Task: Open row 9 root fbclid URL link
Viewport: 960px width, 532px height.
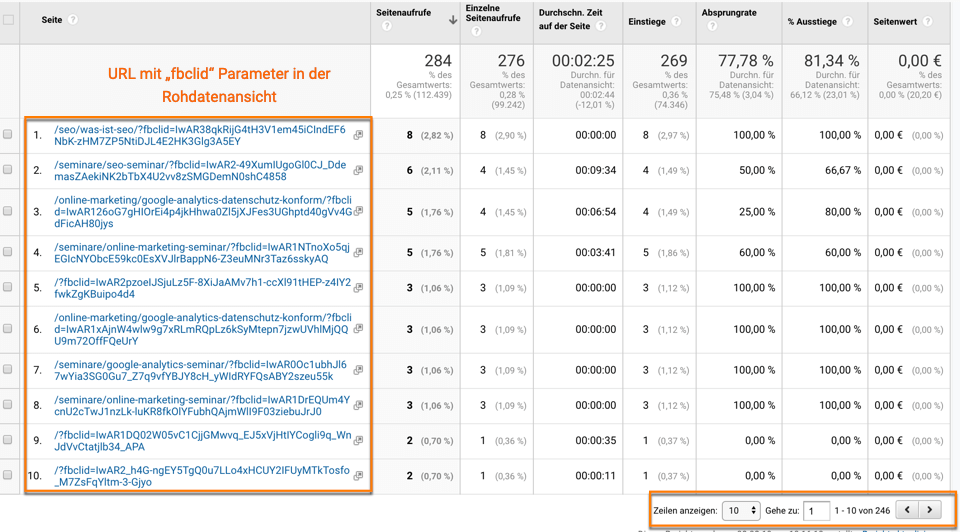Action: [x=203, y=441]
